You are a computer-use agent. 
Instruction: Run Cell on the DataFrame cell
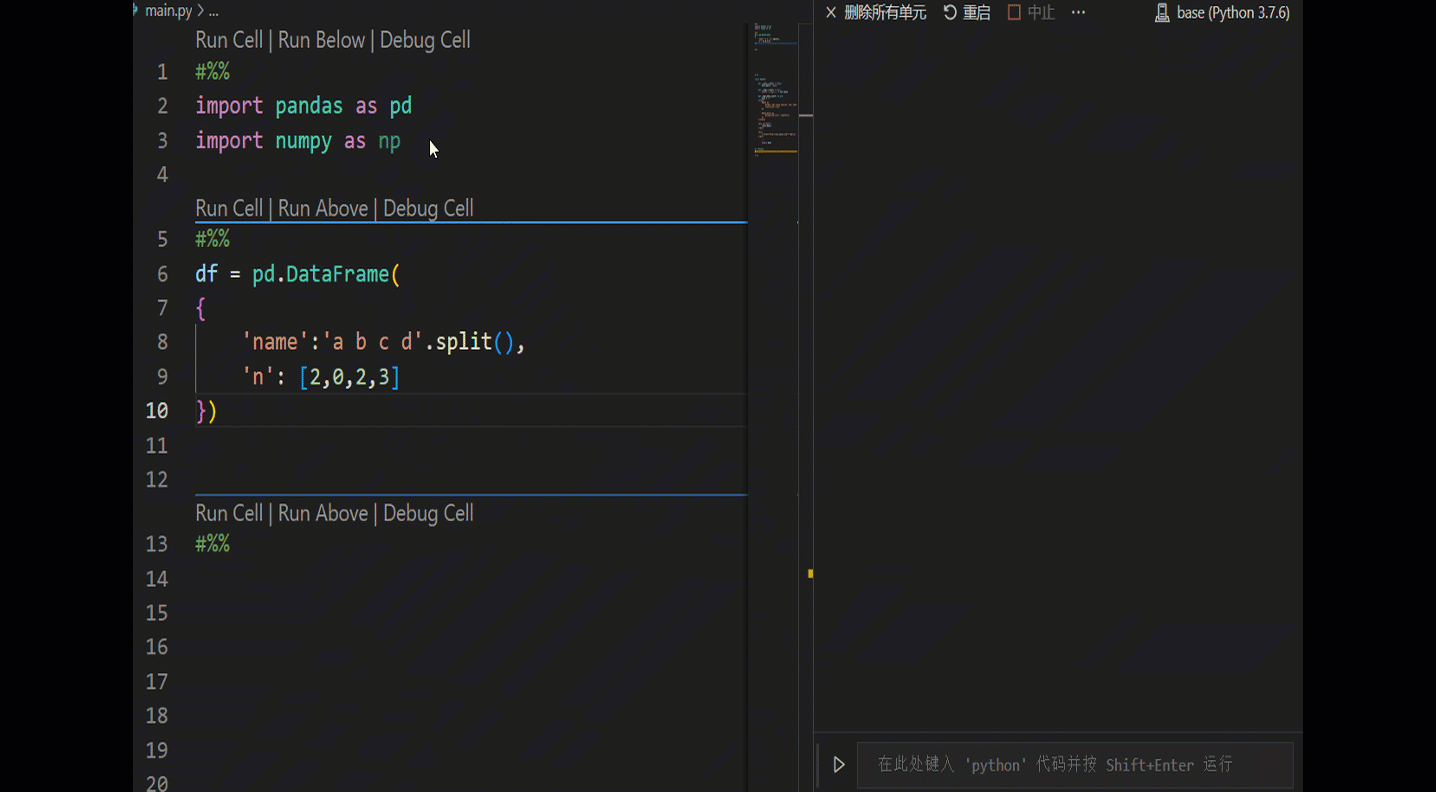pyautogui.click(x=229, y=207)
